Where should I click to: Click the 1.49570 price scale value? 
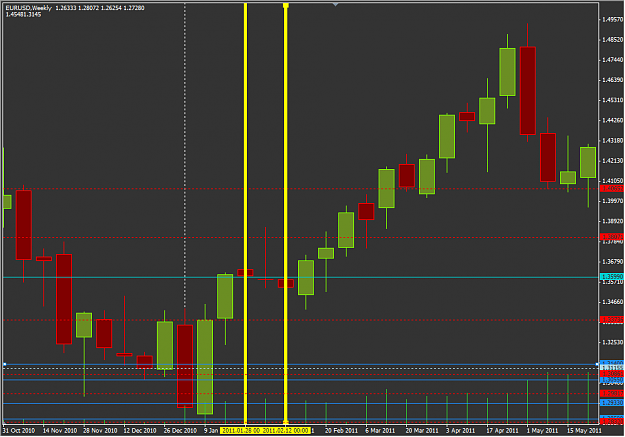(x=613, y=19)
